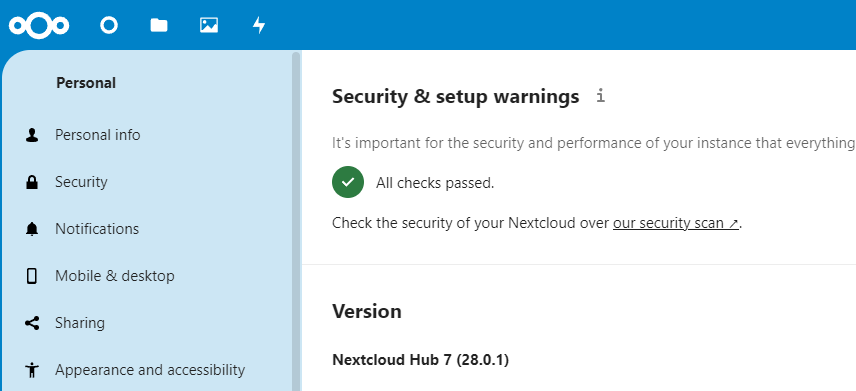Screen dimensions: 856x391
Task: Click the 'Version' heading
Action: [367, 311]
